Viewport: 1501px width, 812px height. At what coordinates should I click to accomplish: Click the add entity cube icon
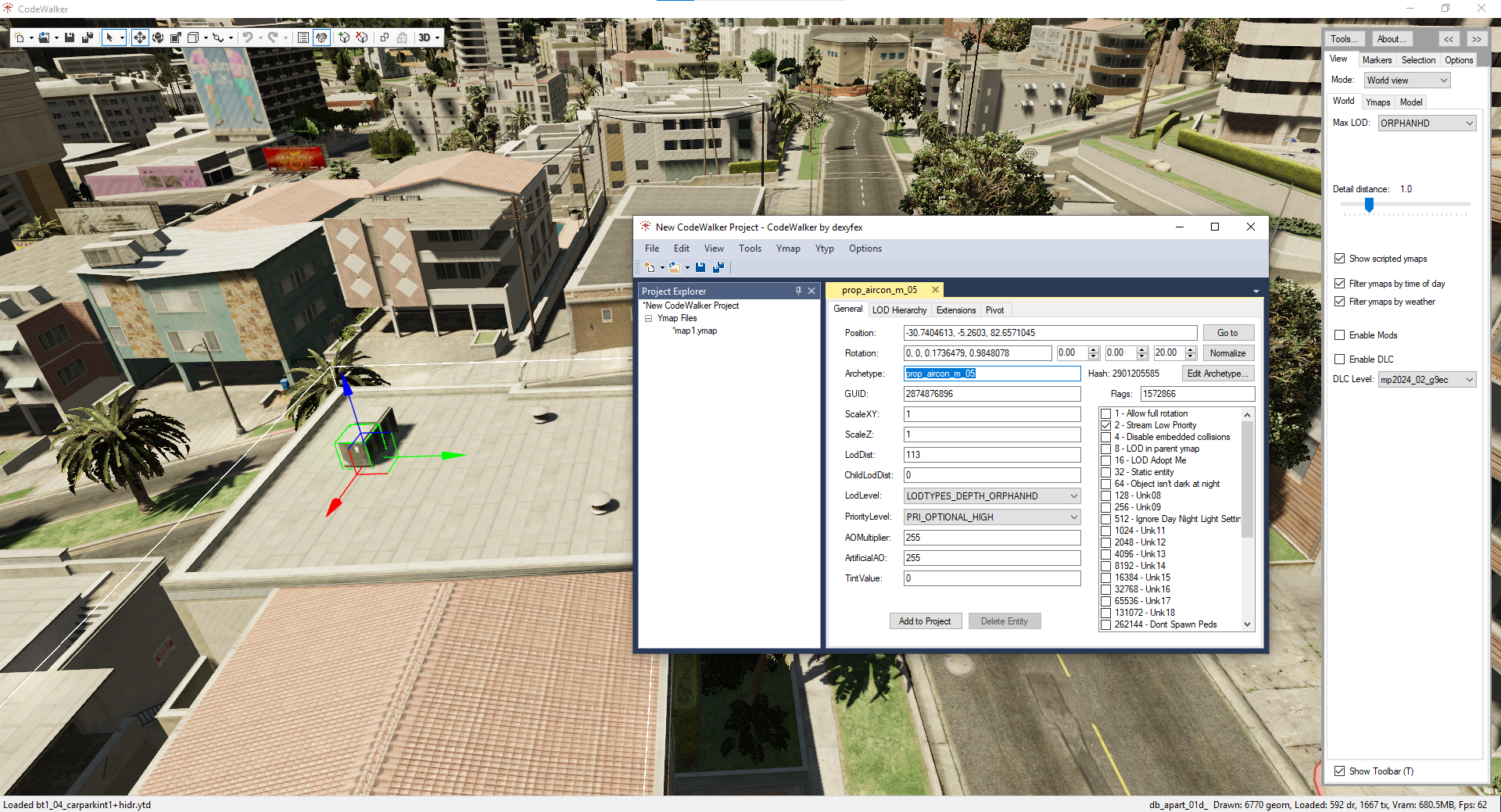coord(343,38)
